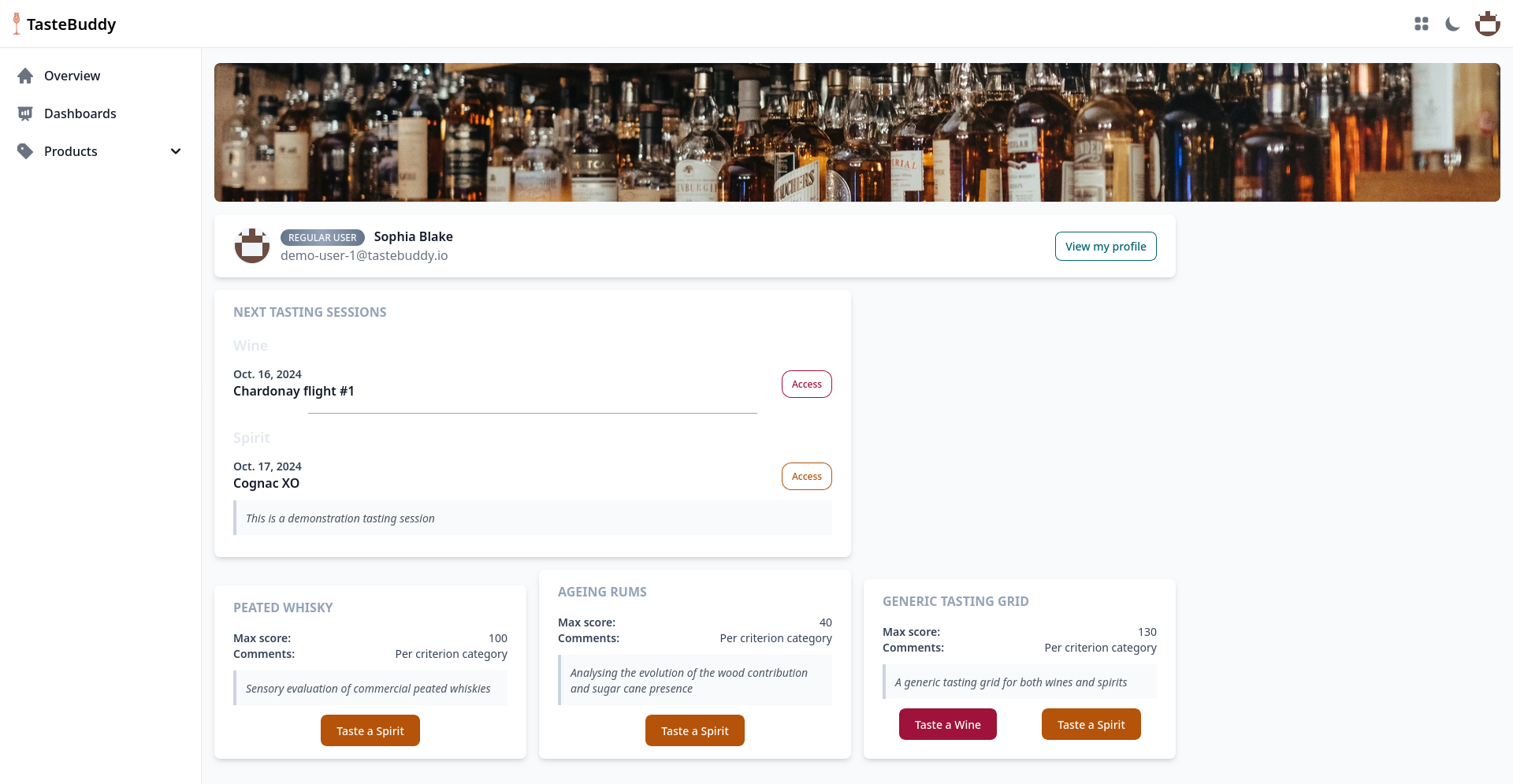Click the bar bottles banner image

coord(857,132)
